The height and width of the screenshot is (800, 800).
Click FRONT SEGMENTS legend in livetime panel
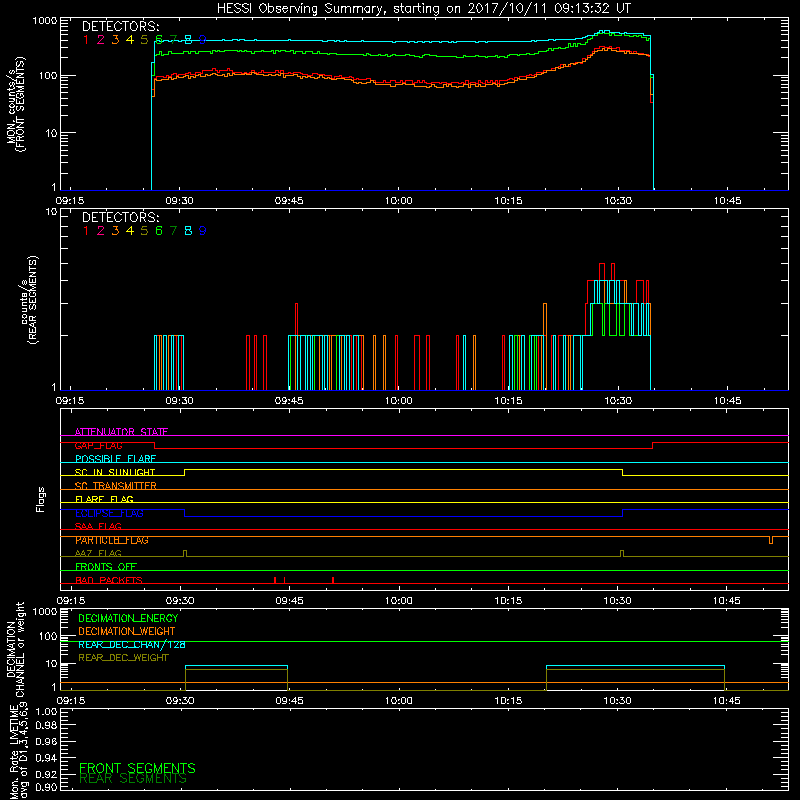137,768
